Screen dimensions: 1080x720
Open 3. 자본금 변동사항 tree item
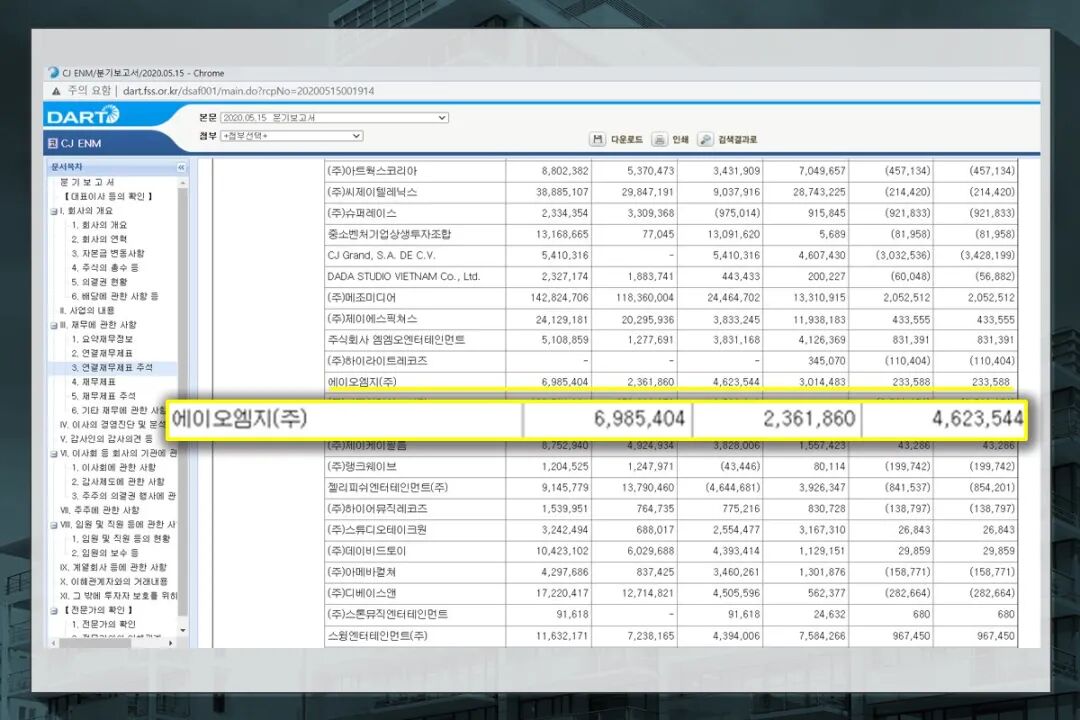(x=107, y=254)
